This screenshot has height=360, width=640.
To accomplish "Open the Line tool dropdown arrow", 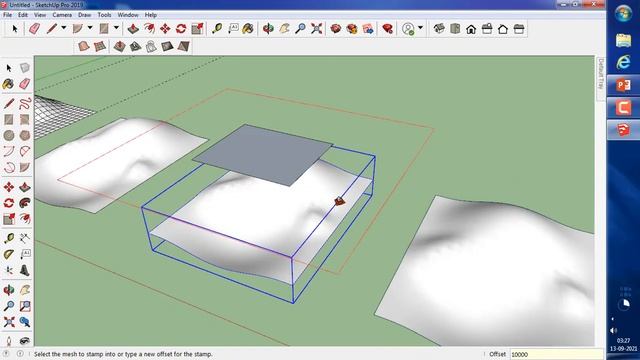I will tap(64, 28).
